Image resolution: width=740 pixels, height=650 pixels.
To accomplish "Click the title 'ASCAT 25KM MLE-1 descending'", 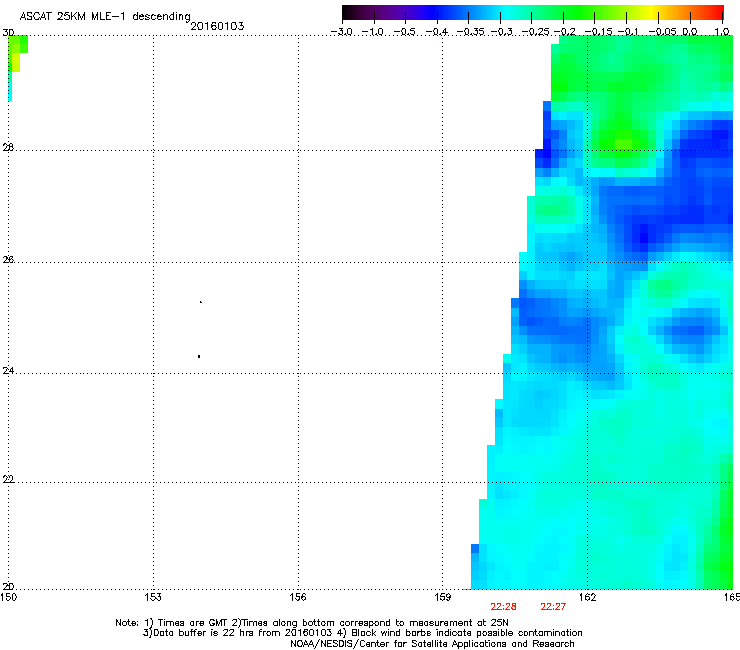I will click(x=105, y=17).
